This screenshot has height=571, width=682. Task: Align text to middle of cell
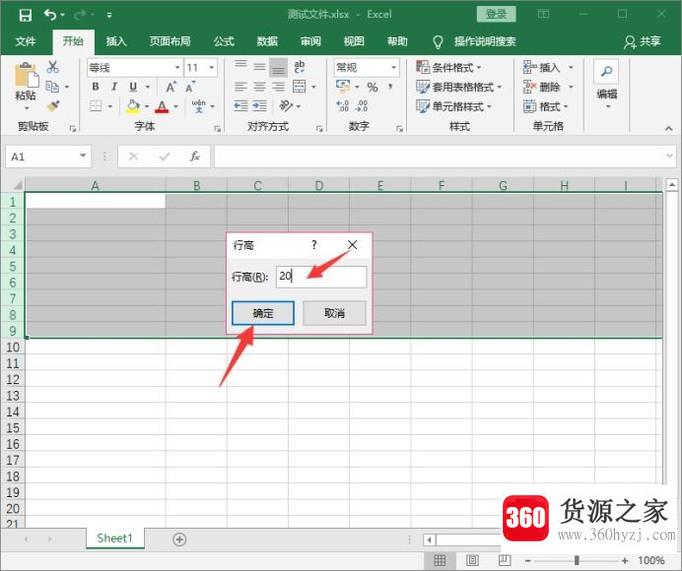(259, 67)
